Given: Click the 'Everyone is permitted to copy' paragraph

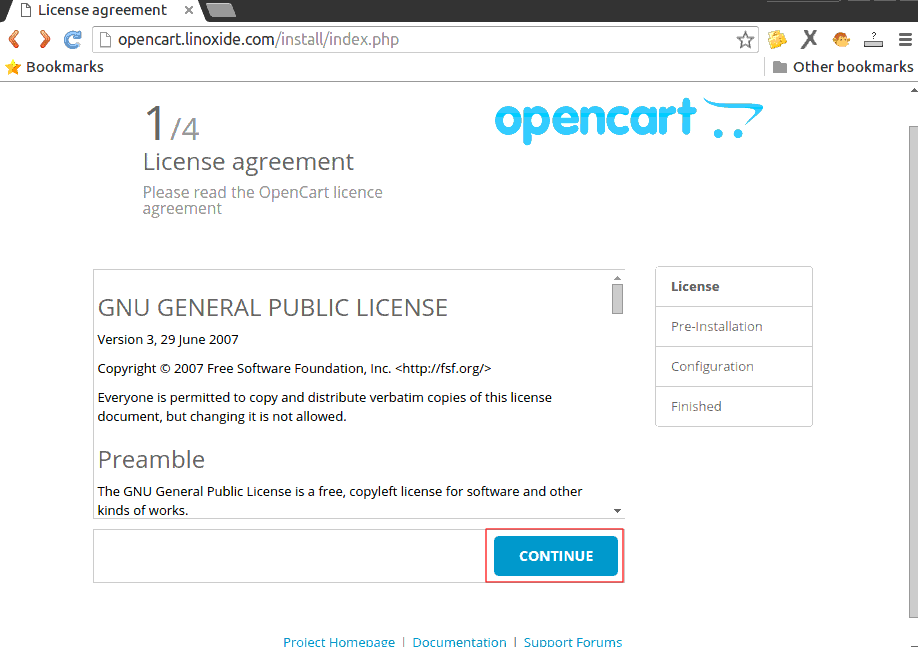Looking at the screenshot, I should pyautogui.click(x=324, y=407).
